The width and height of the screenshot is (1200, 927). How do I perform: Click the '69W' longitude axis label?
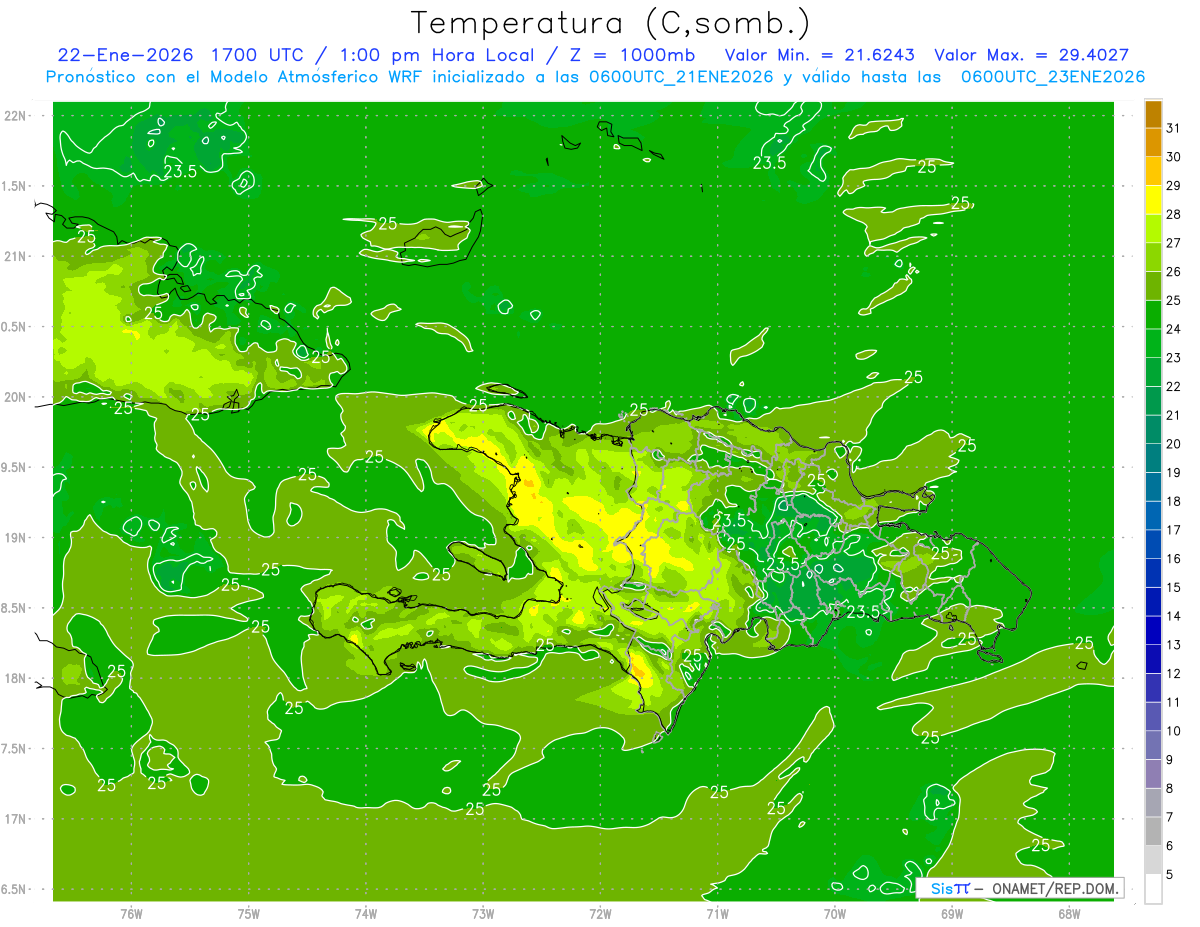(x=952, y=914)
